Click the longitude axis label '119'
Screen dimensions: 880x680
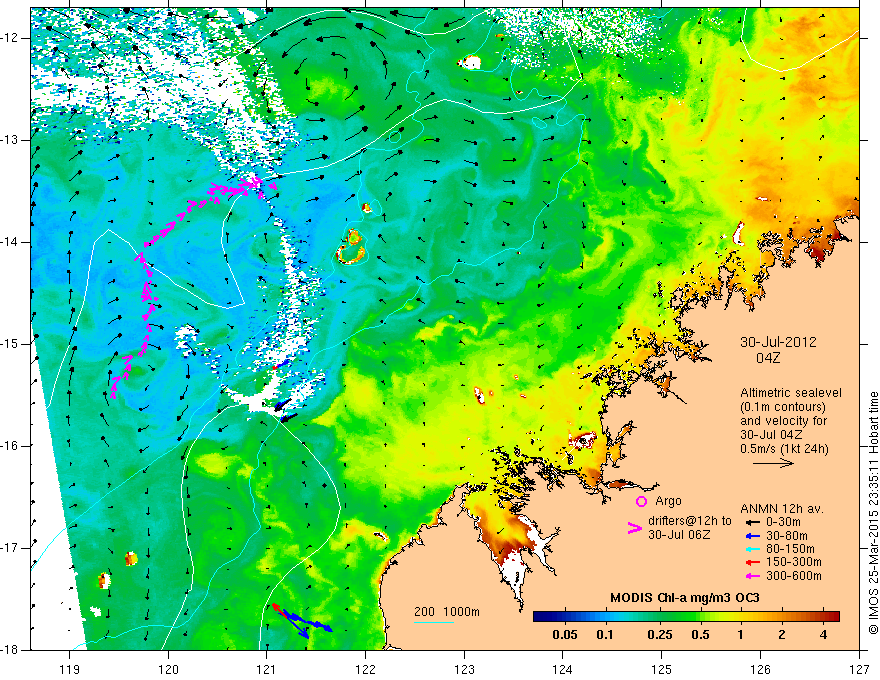click(x=70, y=669)
